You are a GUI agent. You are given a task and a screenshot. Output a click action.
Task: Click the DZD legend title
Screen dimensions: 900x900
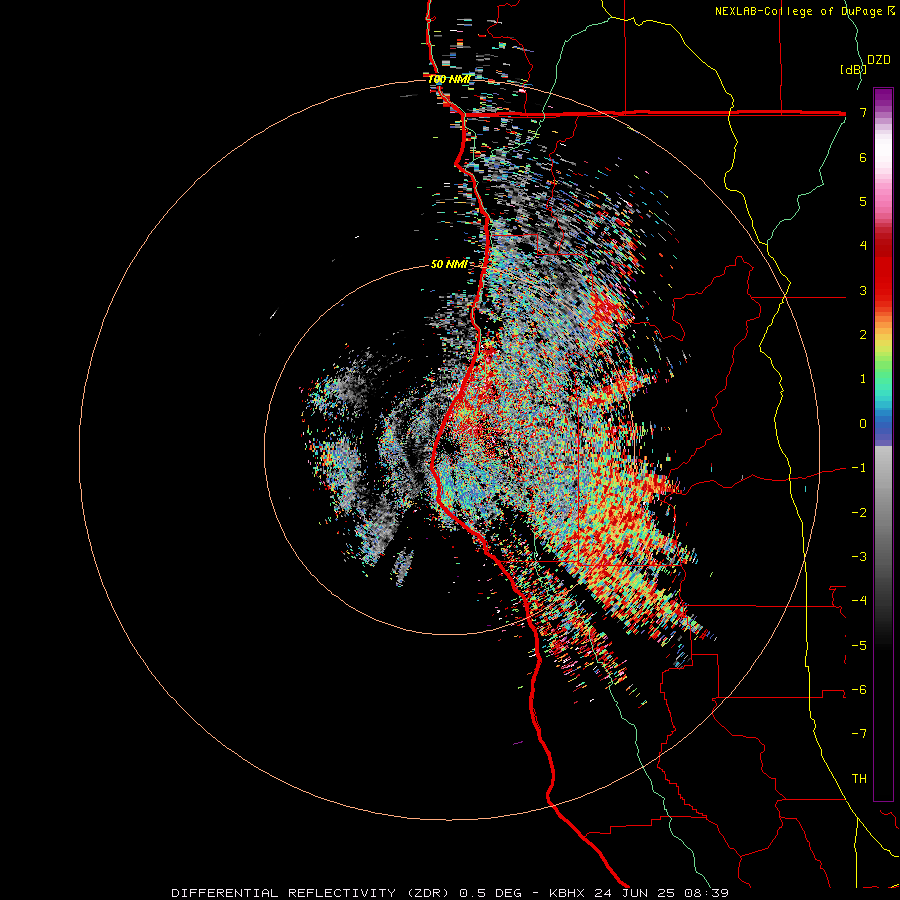coord(879,60)
